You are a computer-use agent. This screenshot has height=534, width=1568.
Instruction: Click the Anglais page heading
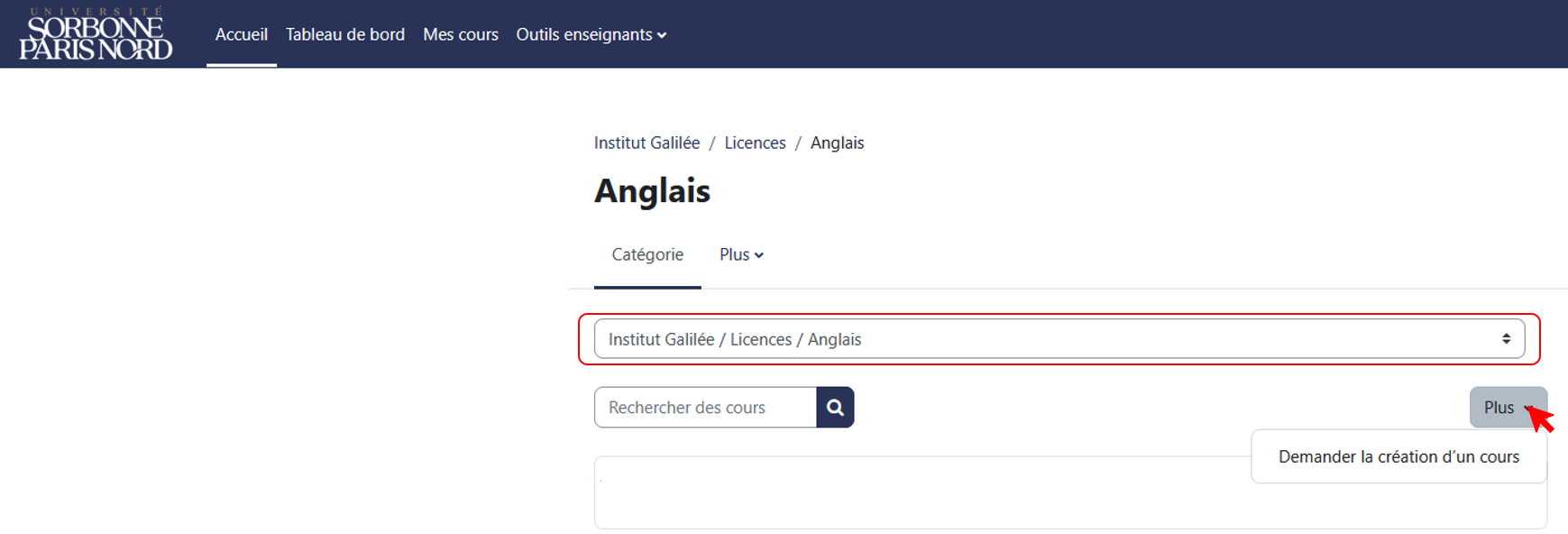click(x=652, y=191)
